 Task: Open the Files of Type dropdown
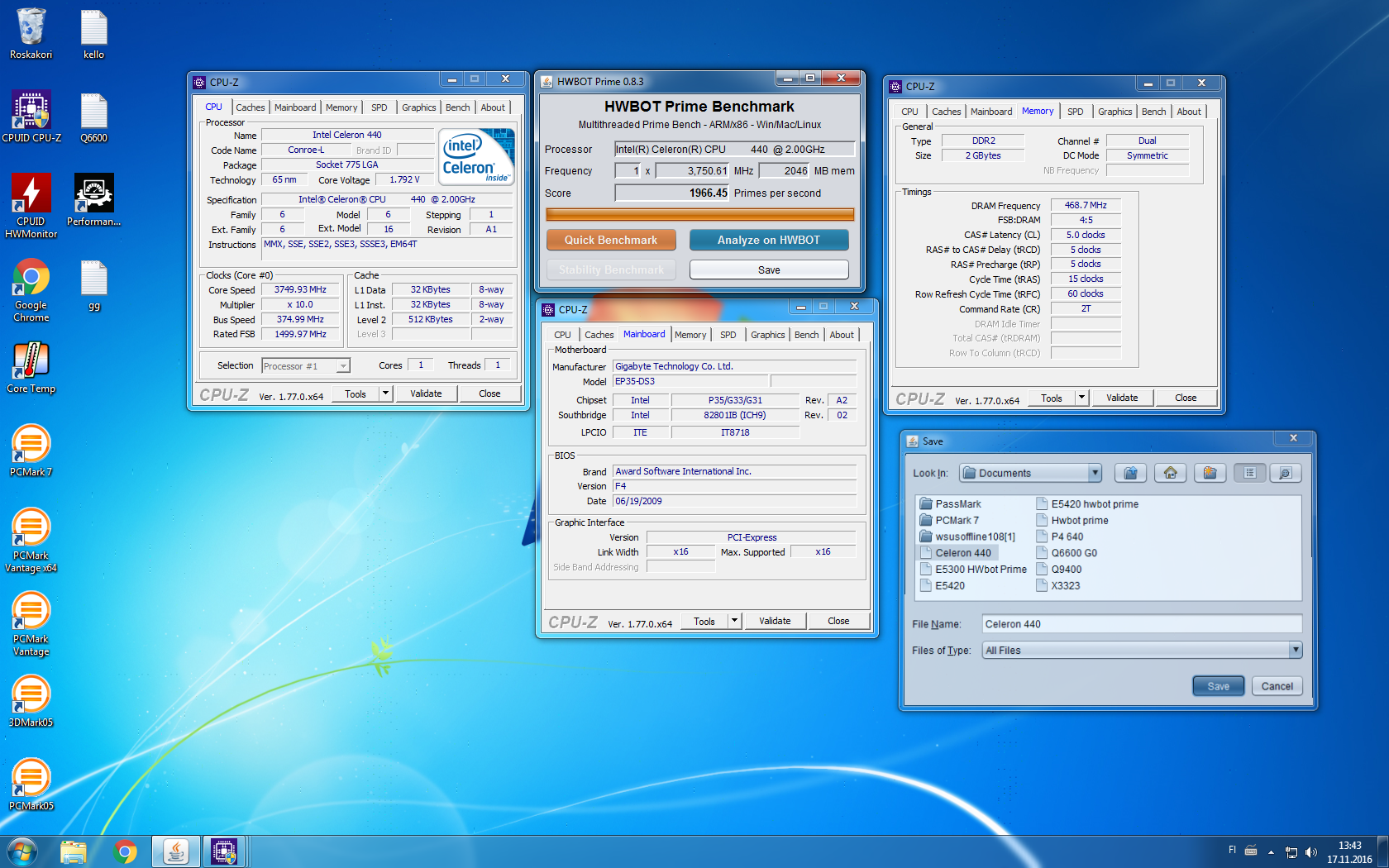click(1296, 651)
